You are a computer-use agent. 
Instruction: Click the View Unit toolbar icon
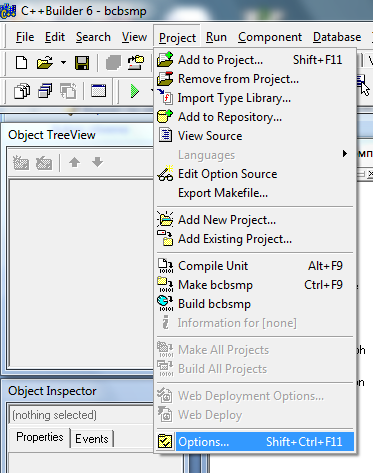click(x=22, y=91)
